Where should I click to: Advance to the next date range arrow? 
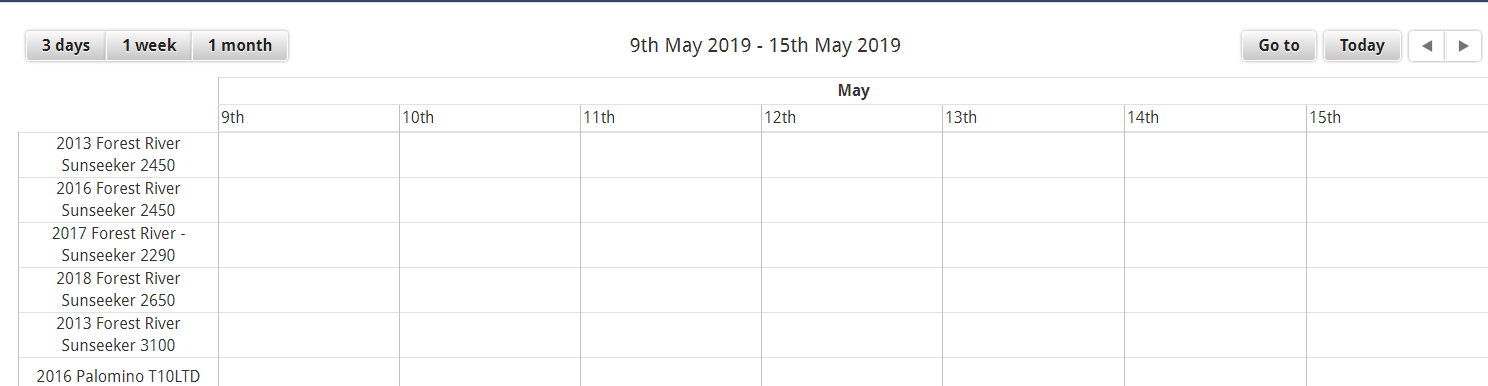(x=1463, y=46)
